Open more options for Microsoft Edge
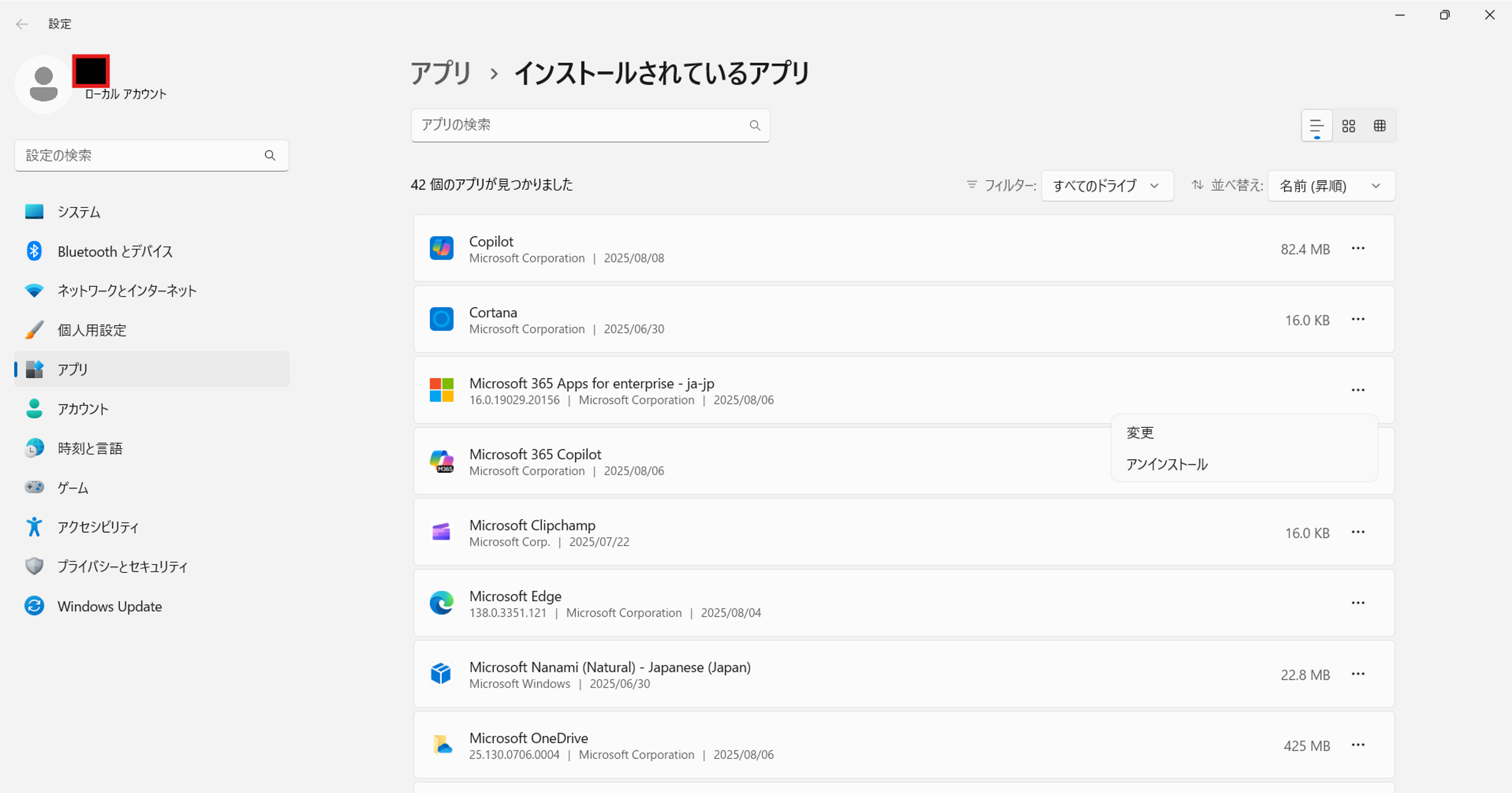The image size is (1512, 793). pos(1357,603)
